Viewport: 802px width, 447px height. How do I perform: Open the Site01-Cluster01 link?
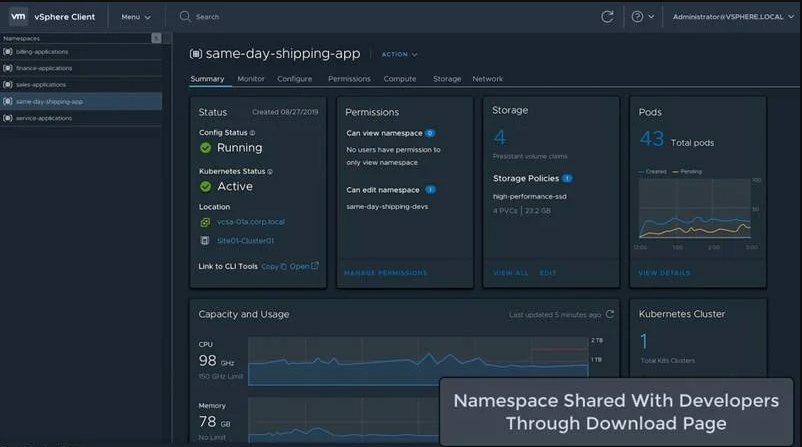[246, 240]
